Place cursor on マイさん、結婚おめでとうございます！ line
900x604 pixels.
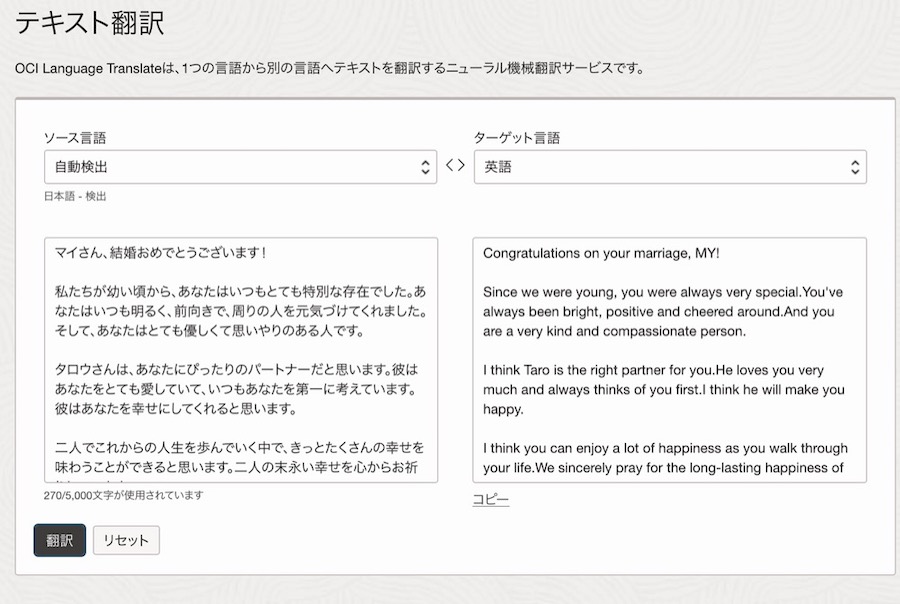coord(160,253)
